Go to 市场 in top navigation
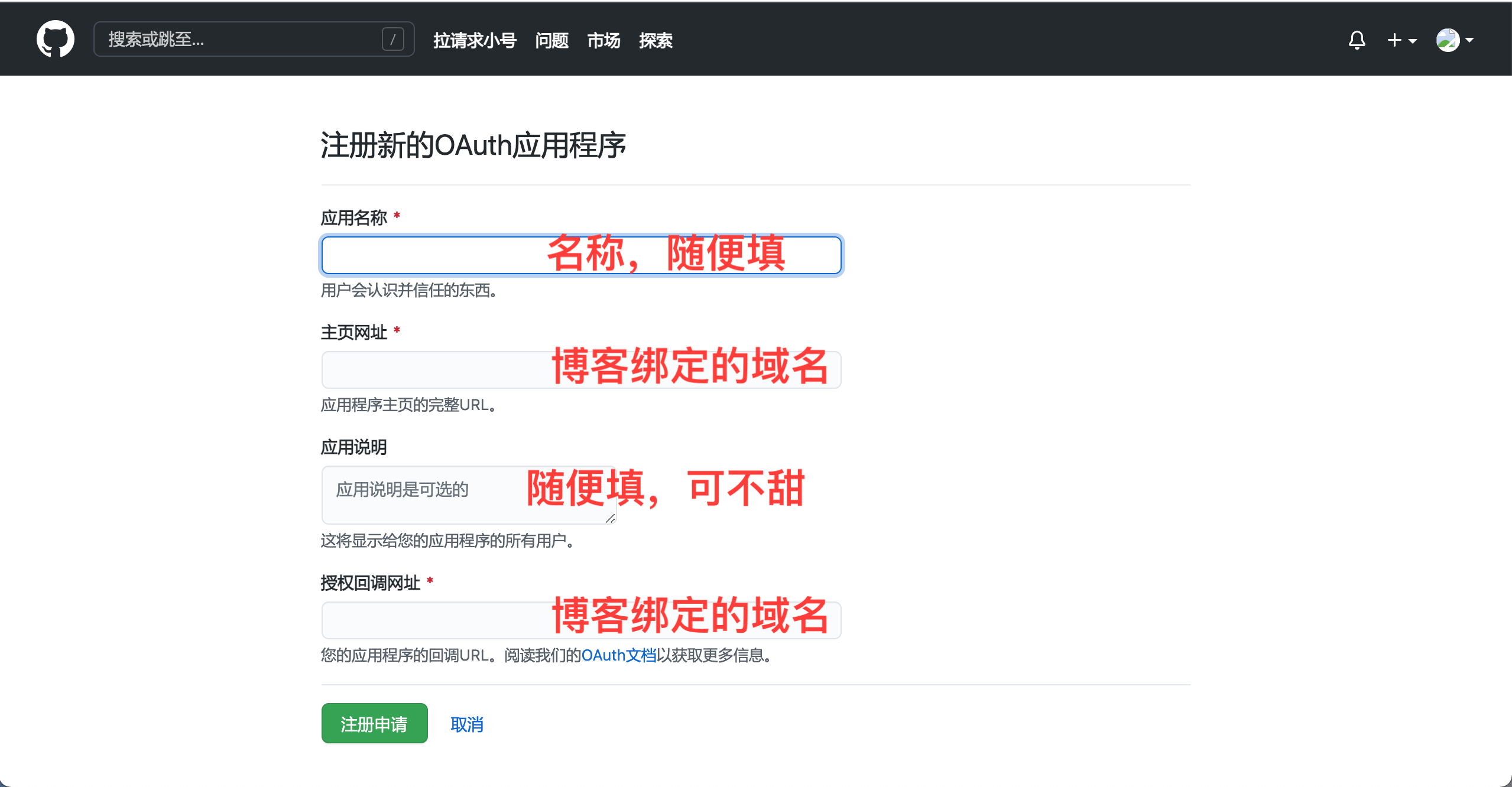1512x787 pixels. 603,40
